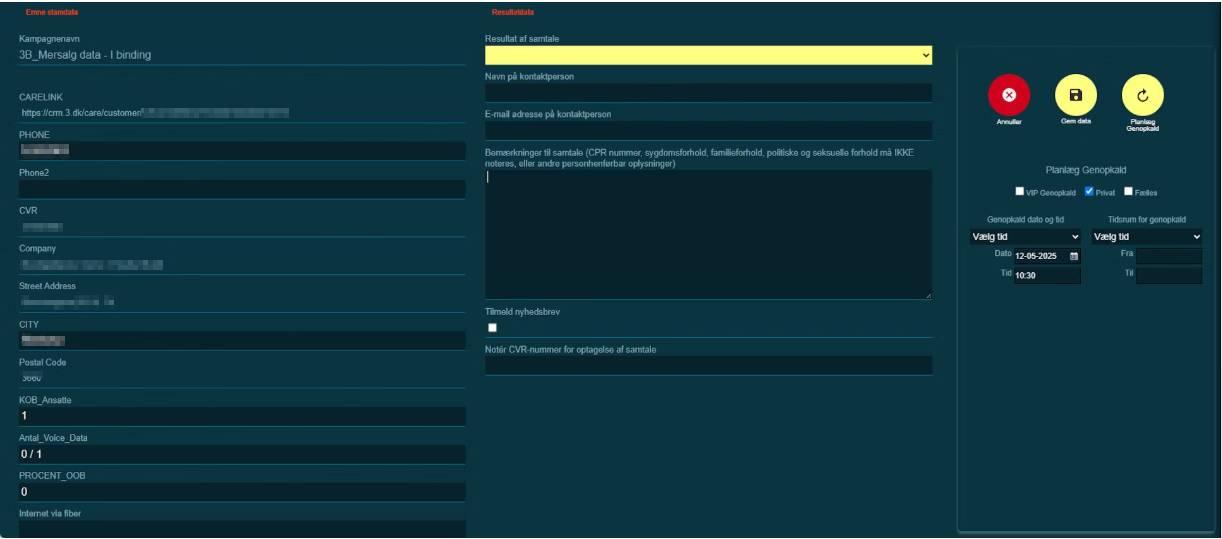The height and width of the screenshot is (539, 1222).
Task: Open the CARELINK crm.3.dk URL
Action: [x=155, y=113]
